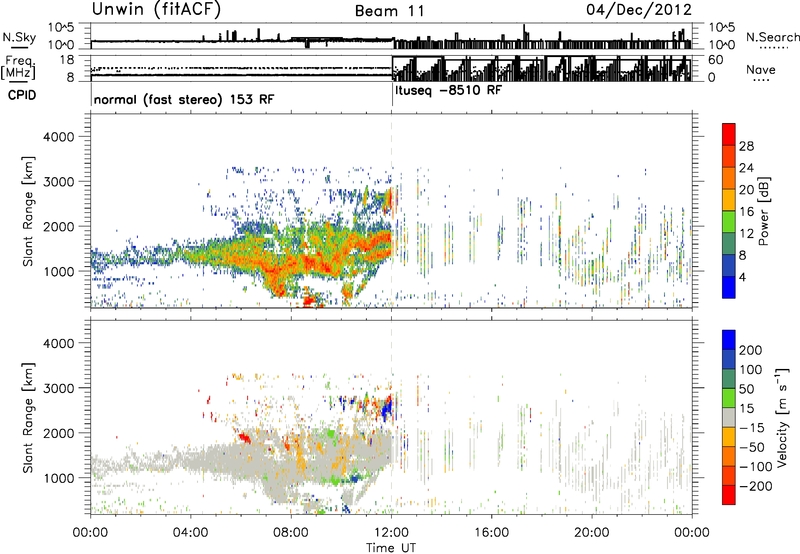This screenshot has width=800, height=554.
Task: Click the '08:00' time axis tick
Action: click(291, 533)
